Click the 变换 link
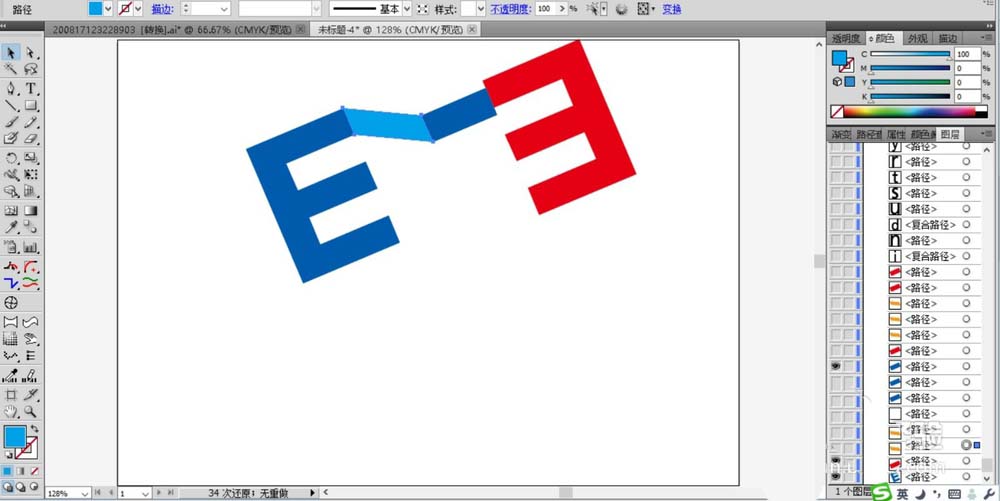Screen dimensions: 1000x501 coord(672,10)
